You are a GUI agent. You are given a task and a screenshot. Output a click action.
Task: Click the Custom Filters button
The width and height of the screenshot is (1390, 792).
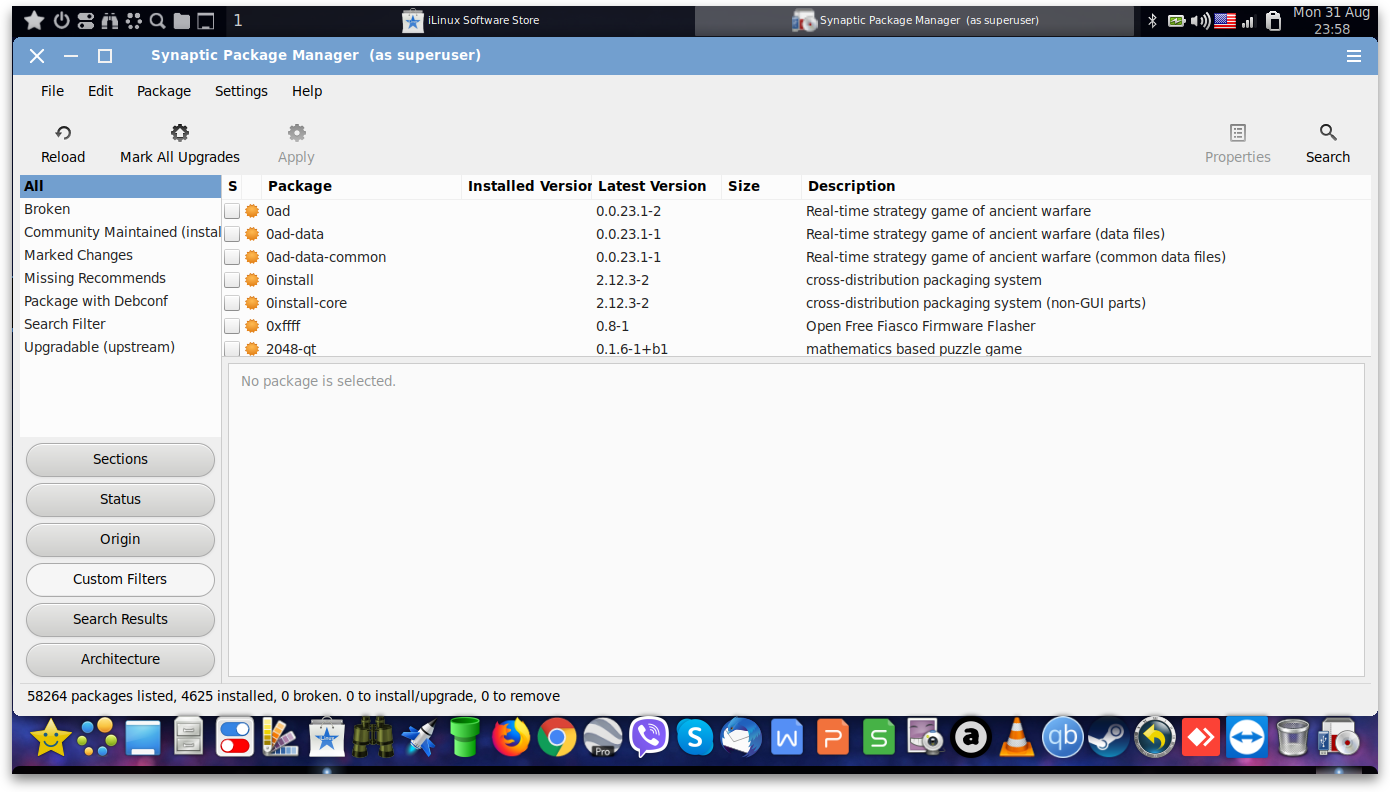[120, 579]
